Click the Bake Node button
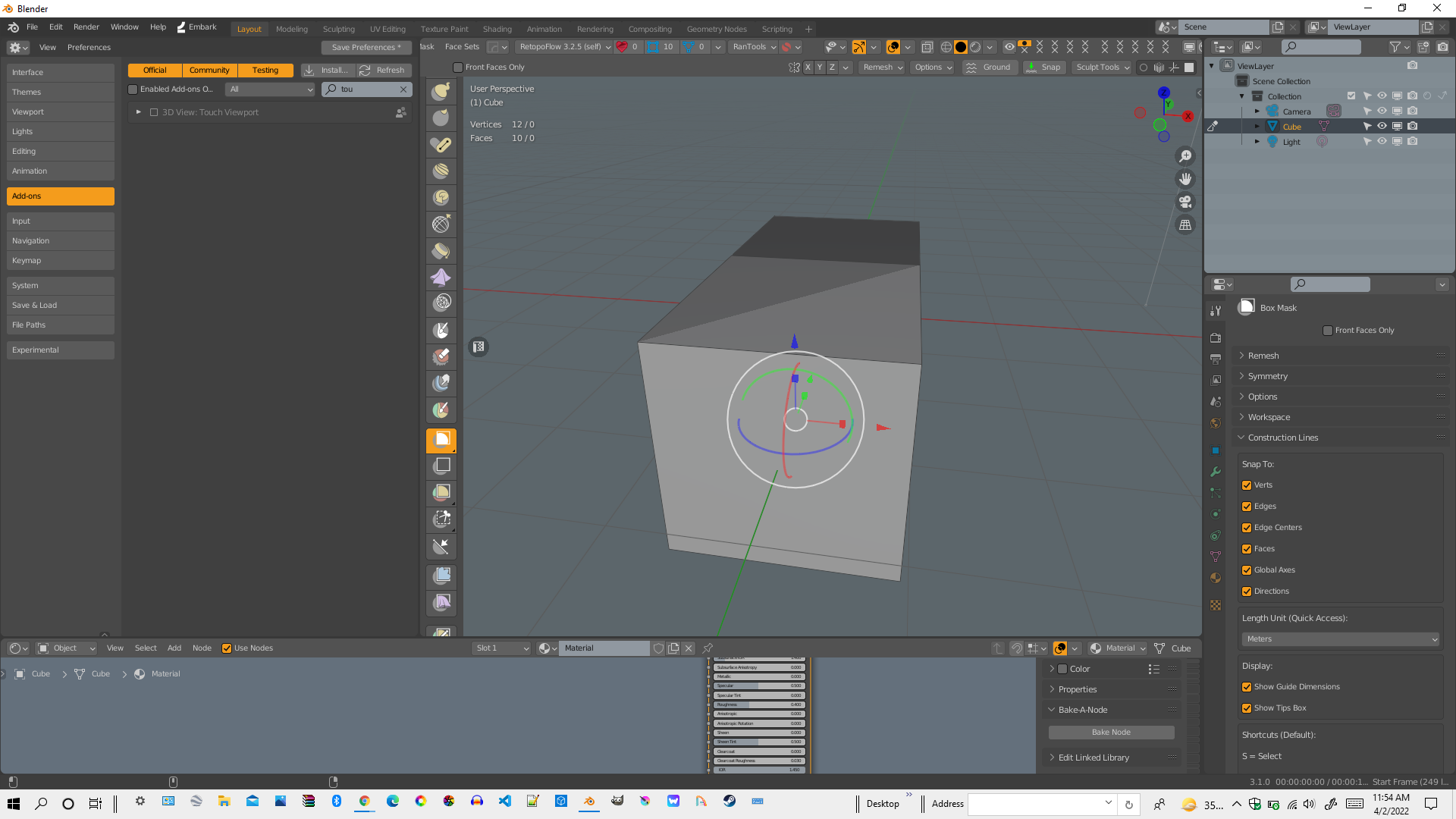The height and width of the screenshot is (819, 1456). pyautogui.click(x=1111, y=733)
